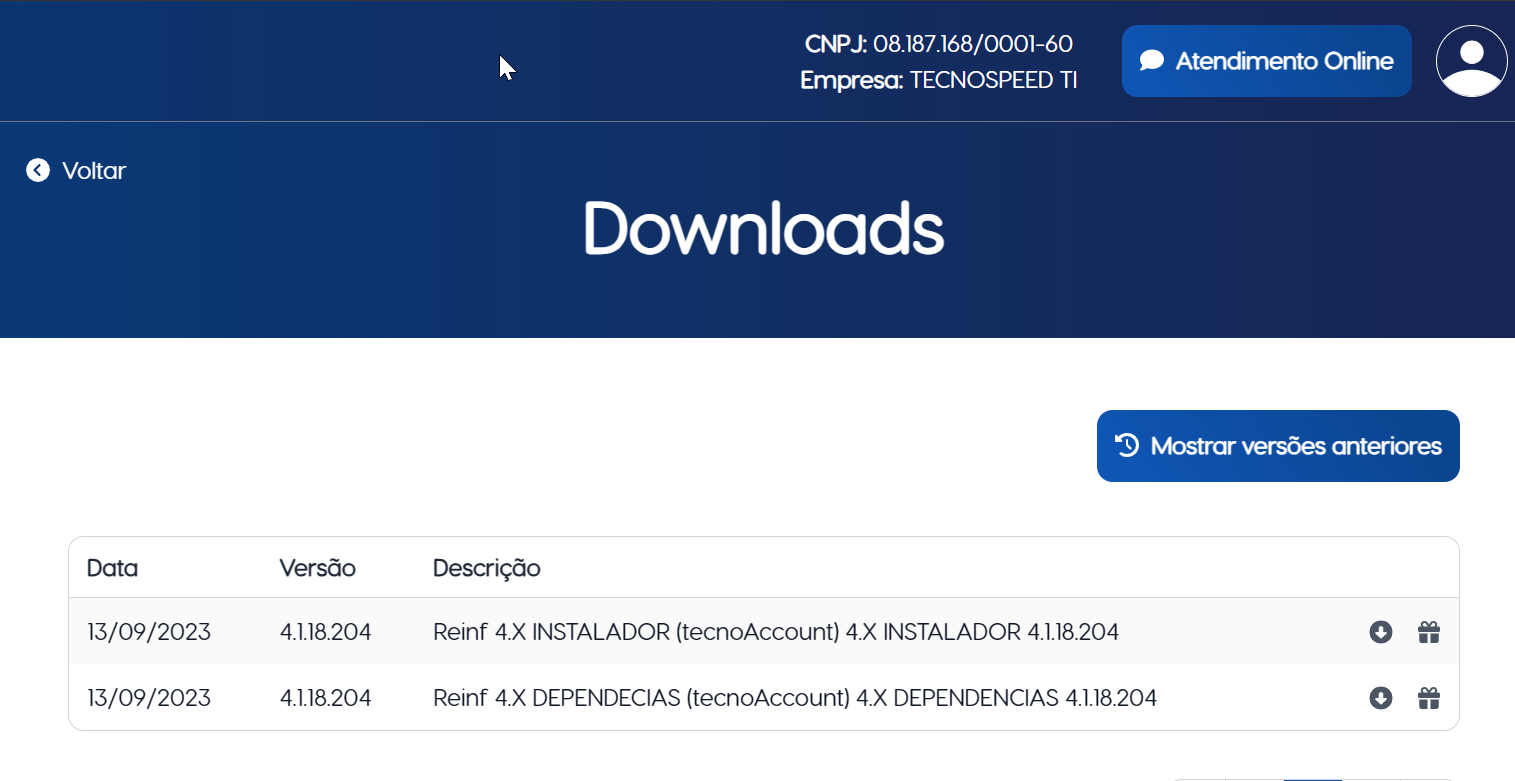Open the user profile avatar icon
Screen dimensions: 1515x781
(1471, 61)
